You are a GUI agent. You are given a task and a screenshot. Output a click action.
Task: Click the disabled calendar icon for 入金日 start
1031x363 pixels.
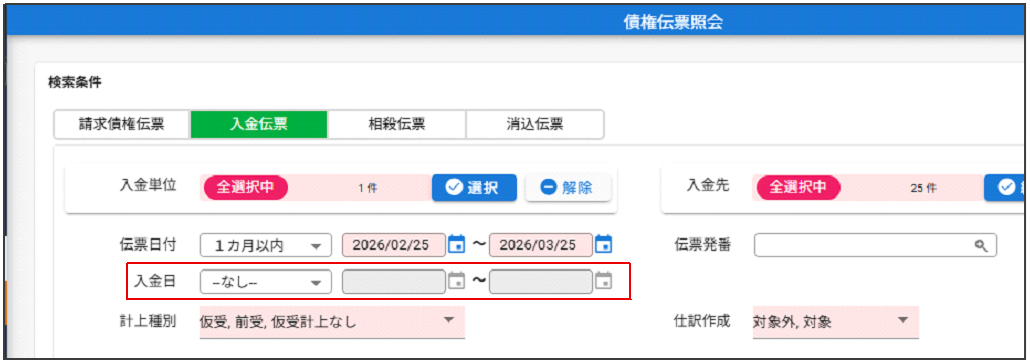pyautogui.click(x=456, y=281)
